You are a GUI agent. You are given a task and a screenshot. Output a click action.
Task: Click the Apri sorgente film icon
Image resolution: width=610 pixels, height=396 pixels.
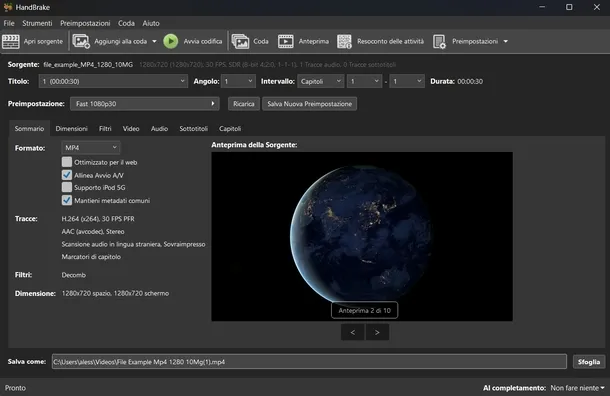11,41
